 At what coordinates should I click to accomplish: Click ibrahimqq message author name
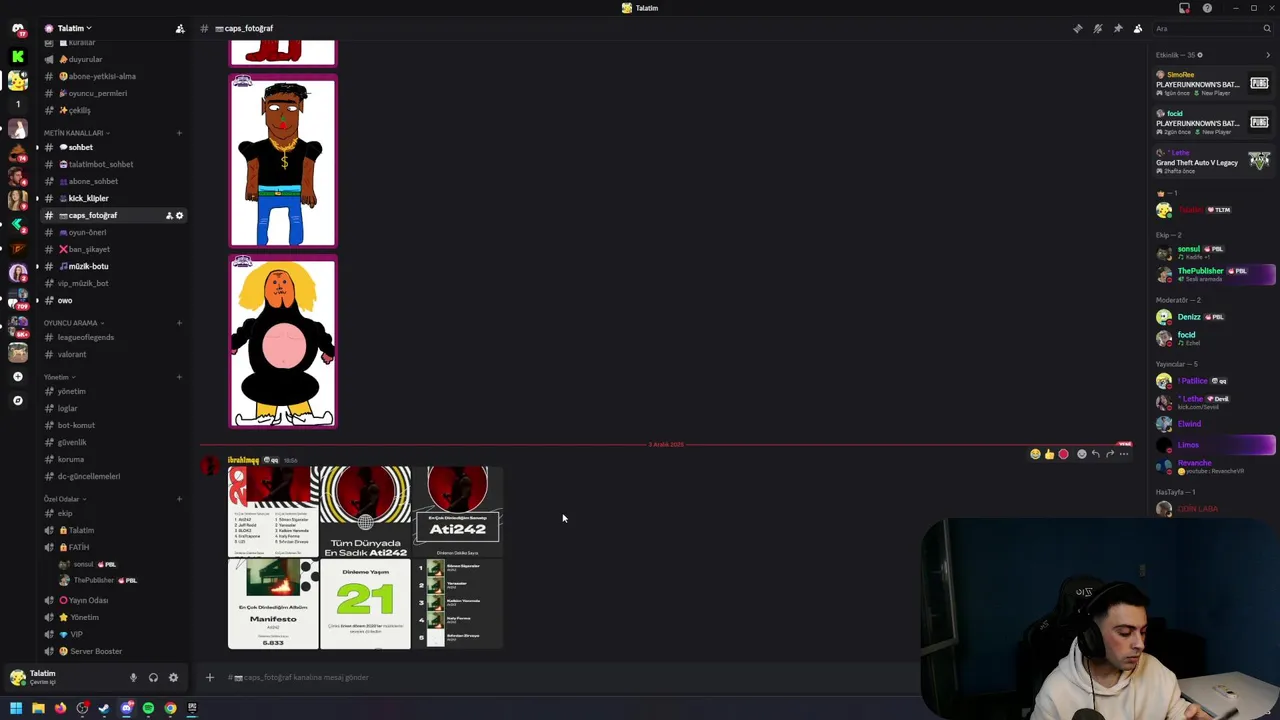tap(243, 460)
